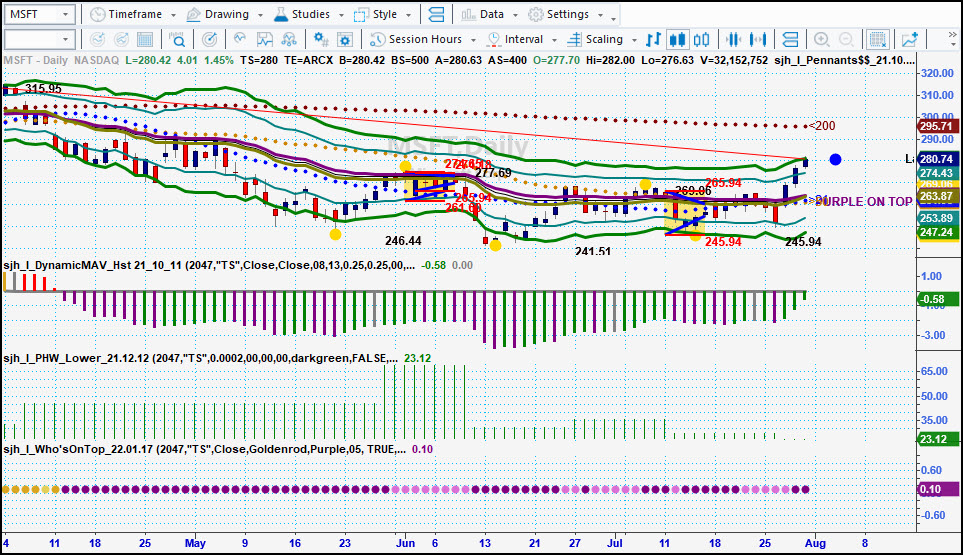Click the 23.12 green axis label
The width and height of the screenshot is (963, 555).
pyautogui.click(x=937, y=439)
